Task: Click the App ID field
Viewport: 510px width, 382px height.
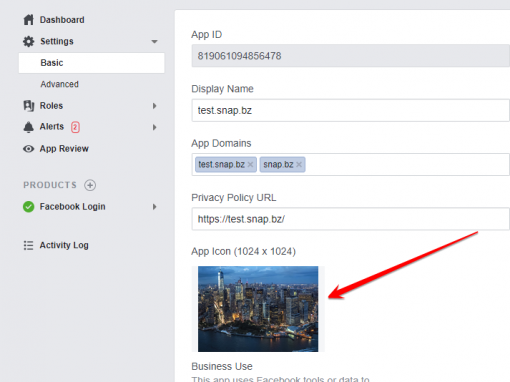Action: [x=350, y=56]
